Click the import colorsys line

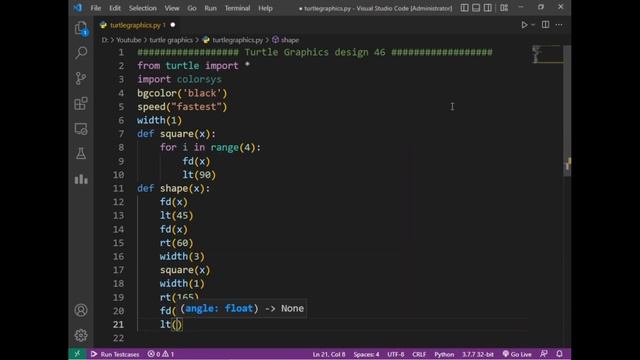point(179,79)
